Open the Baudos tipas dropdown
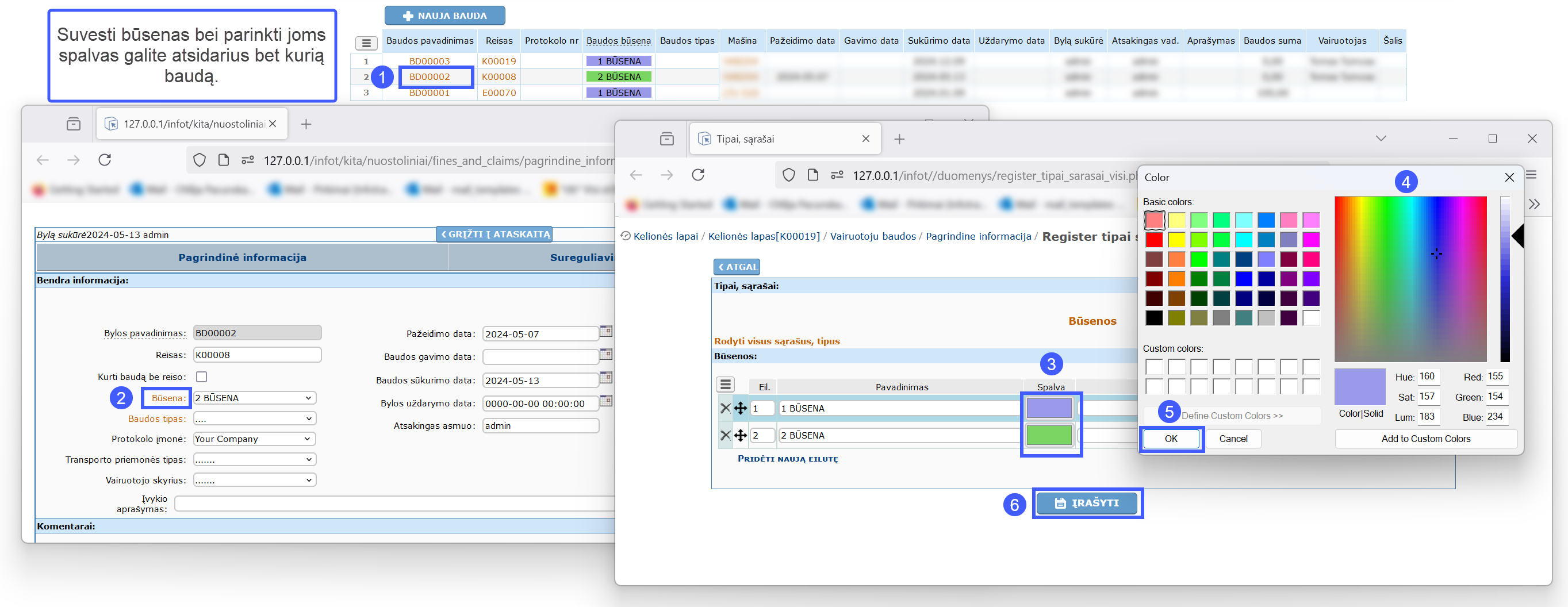 pos(255,418)
